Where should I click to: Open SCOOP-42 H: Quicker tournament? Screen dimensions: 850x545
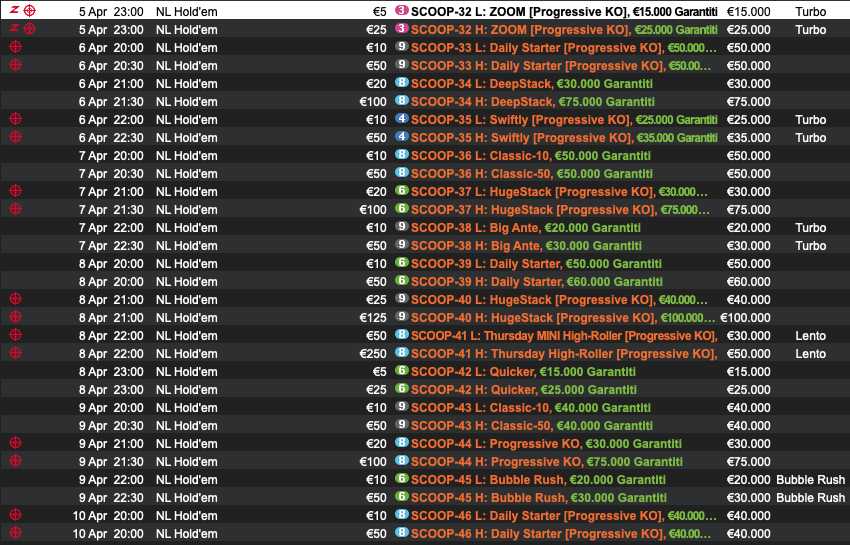[x=524, y=390]
